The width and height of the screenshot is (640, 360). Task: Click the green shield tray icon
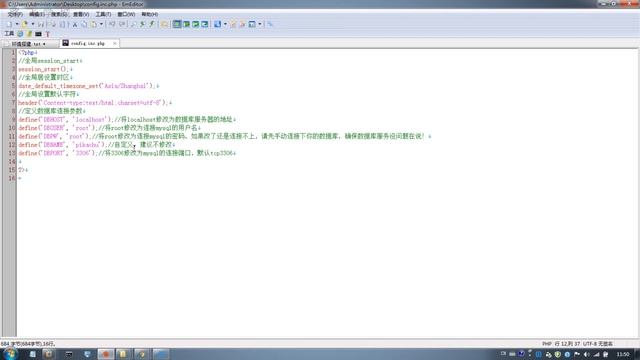[558, 354]
